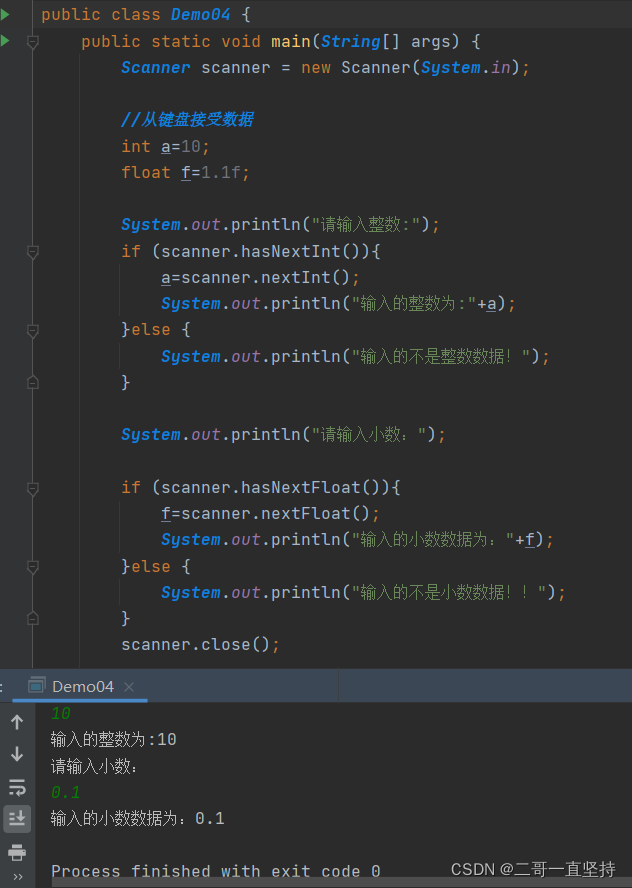632x888 pixels.
Task: Click console output 输入的小数数据为:0.1
Action: click(x=138, y=818)
